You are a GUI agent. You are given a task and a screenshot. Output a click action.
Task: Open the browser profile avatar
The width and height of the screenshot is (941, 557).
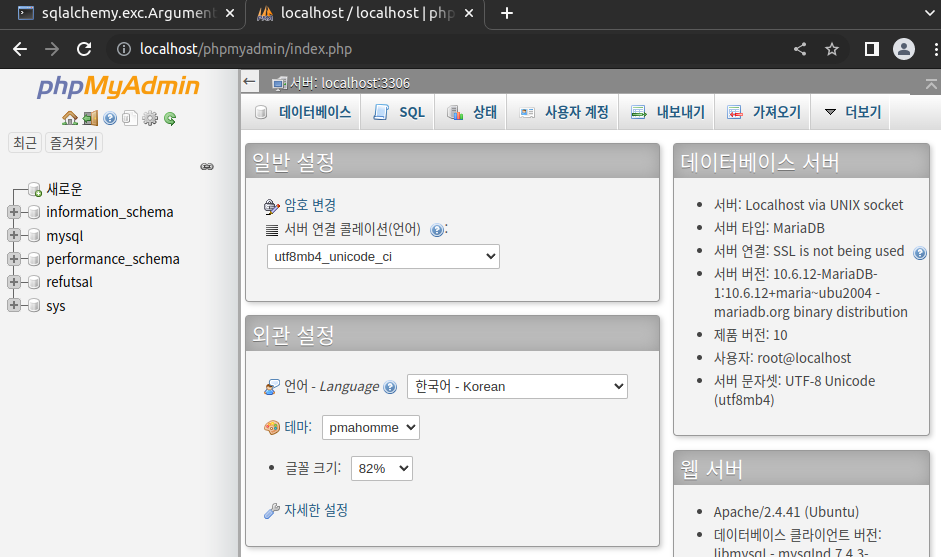coord(903,49)
